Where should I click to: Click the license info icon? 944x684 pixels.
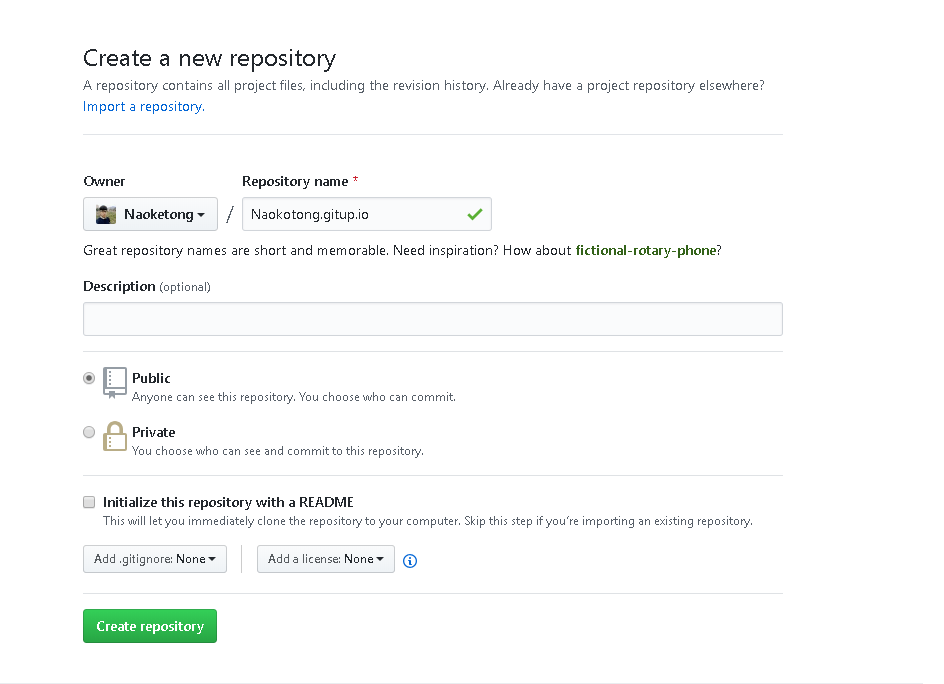click(410, 561)
